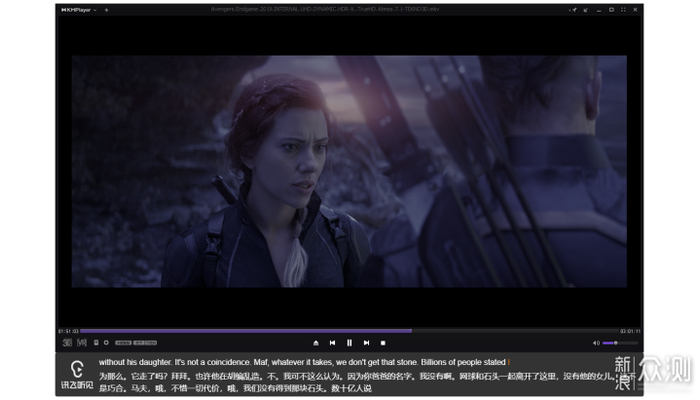Toggle pin always-on-top icon
This screenshot has height=400, width=700.
(573, 10)
